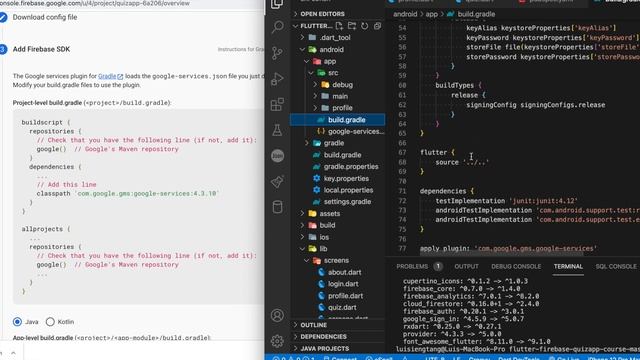Open the Extensions view
The image size is (640, 360).
[277, 104]
